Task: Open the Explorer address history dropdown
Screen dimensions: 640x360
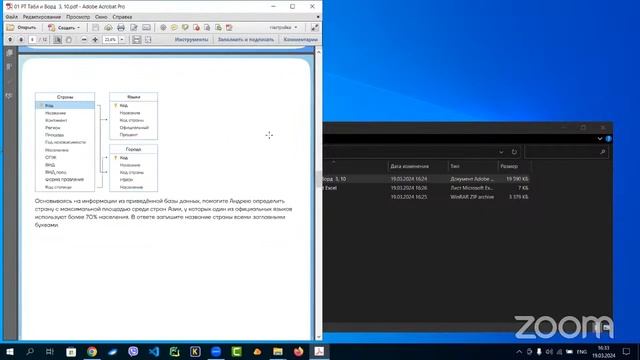Action: click(x=501, y=152)
